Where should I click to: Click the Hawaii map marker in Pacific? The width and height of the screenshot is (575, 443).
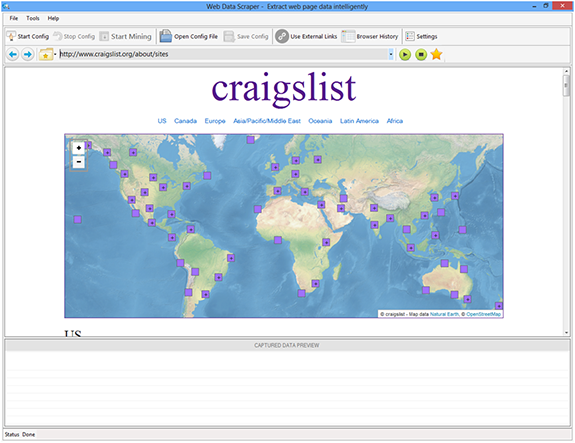tap(77, 219)
